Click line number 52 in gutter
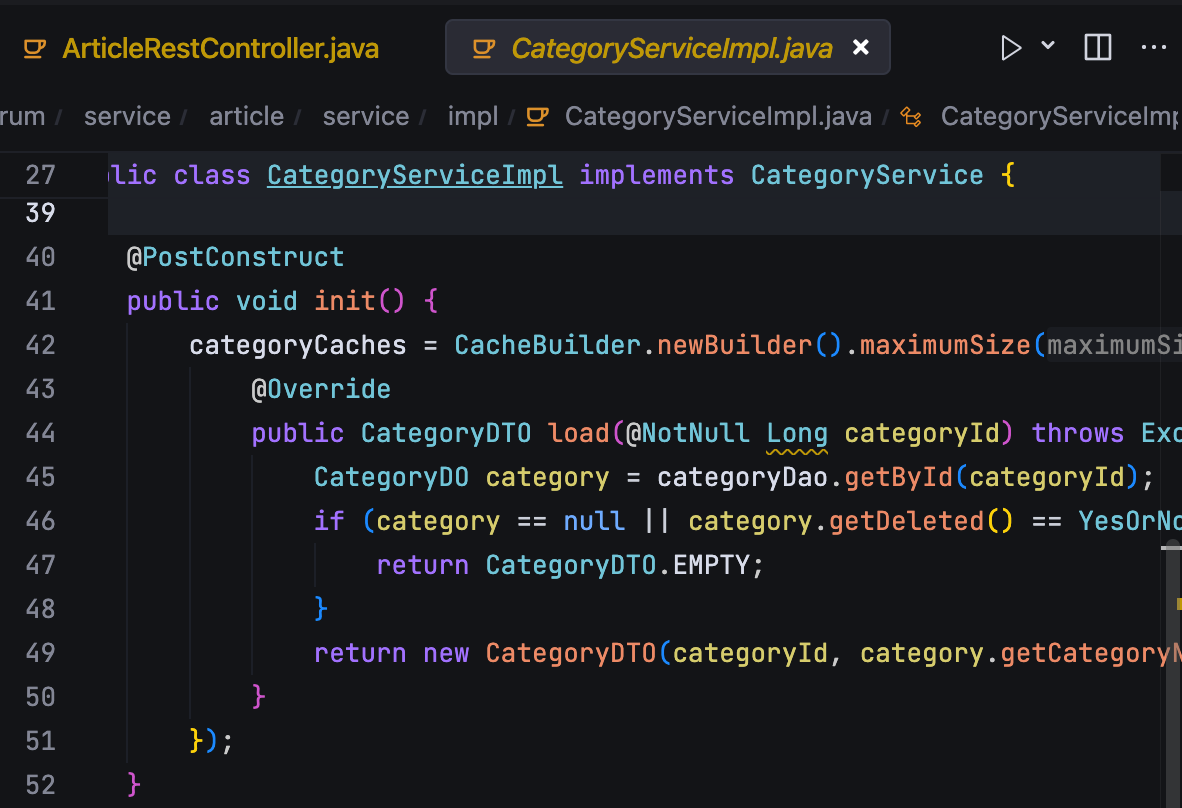Image resolution: width=1182 pixels, height=808 pixels. (x=41, y=785)
